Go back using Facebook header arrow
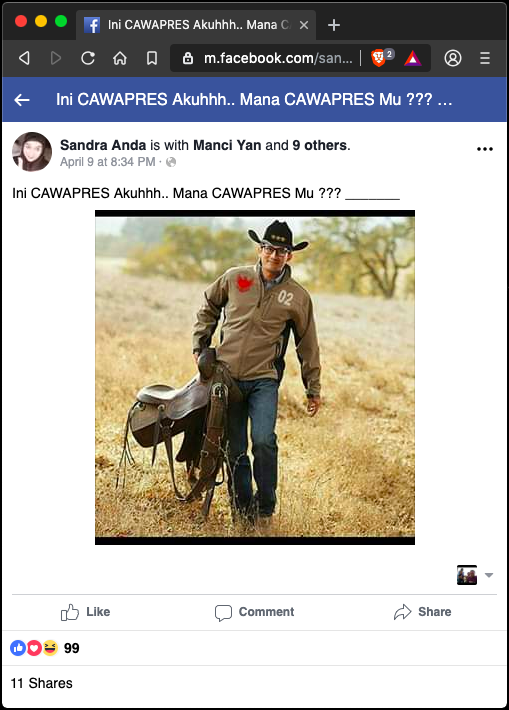The height and width of the screenshot is (710, 509). [22, 100]
